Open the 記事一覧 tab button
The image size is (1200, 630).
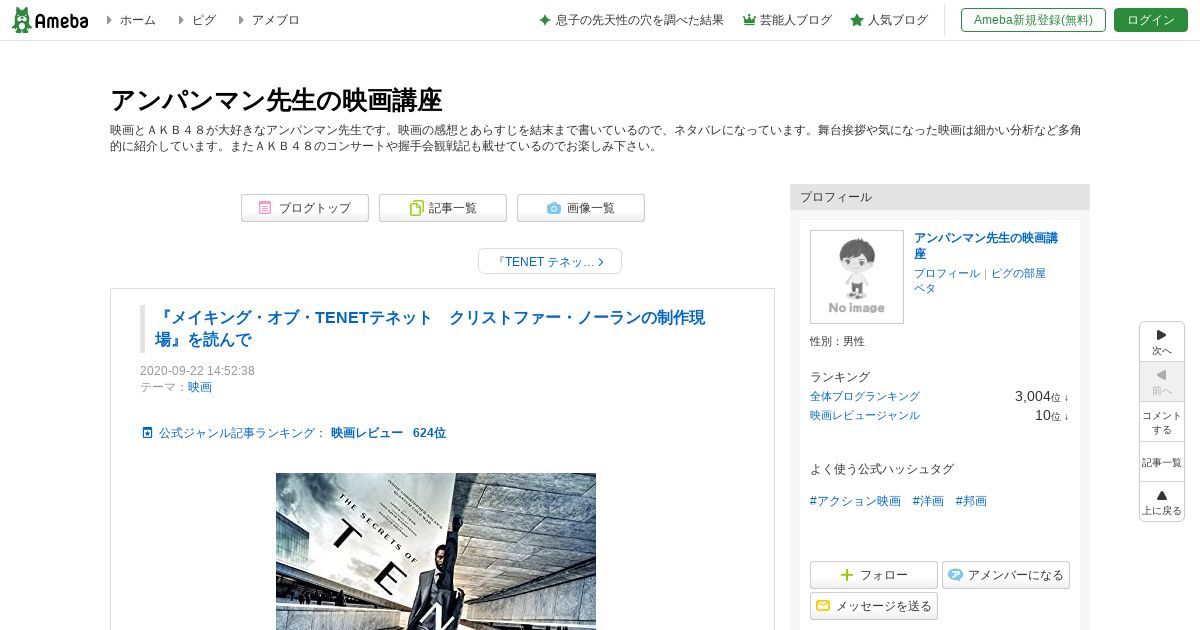[443, 208]
